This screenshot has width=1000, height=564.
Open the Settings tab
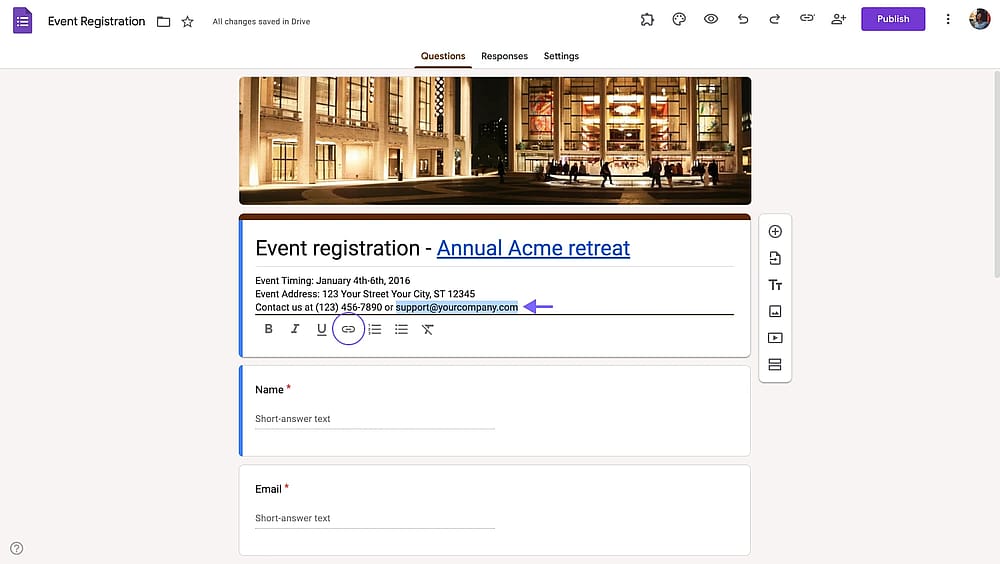click(x=561, y=56)
